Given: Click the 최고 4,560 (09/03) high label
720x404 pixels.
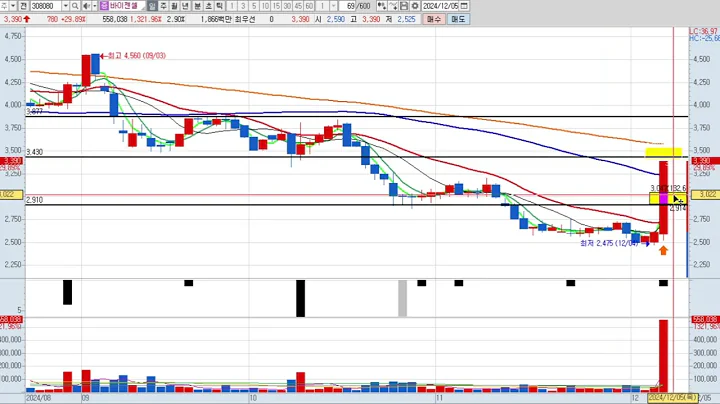Looking at the screenshot, I should pyautogui.click(x=136, y=56).
